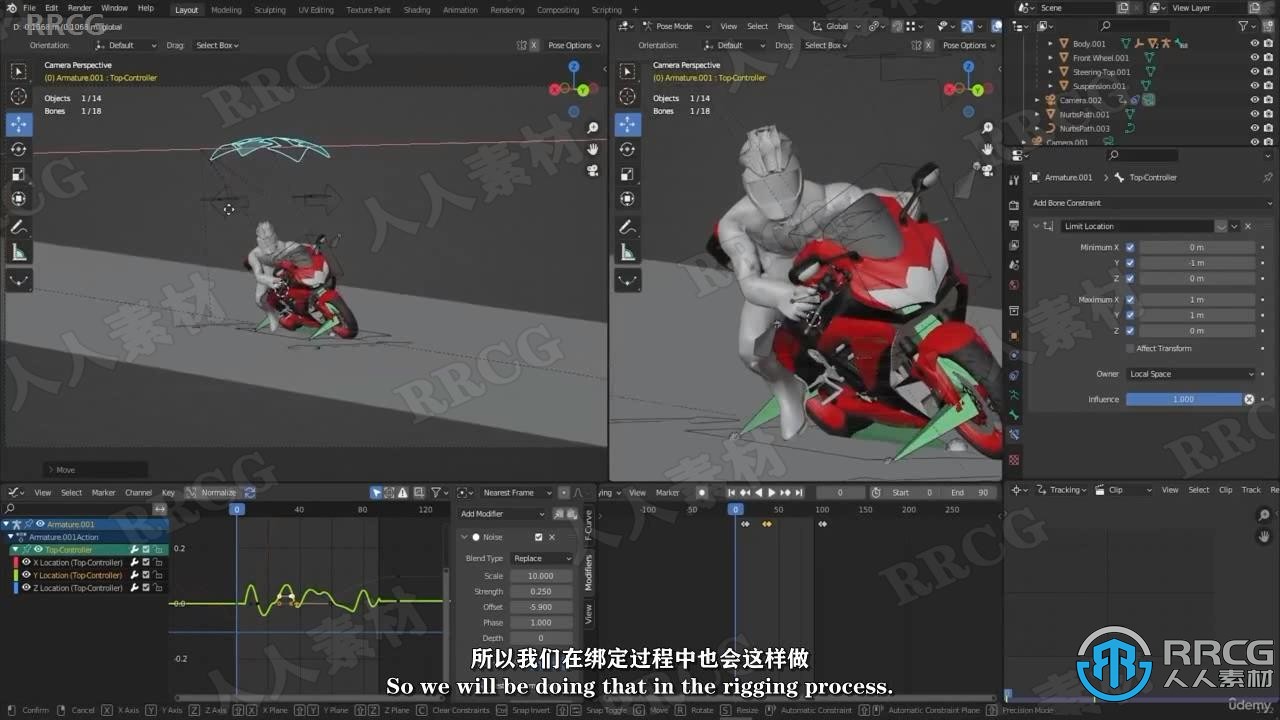The width and height of the screenshot is (1280, 720).
Task: Adjust the Influence slider
Action: [1184, 399]
